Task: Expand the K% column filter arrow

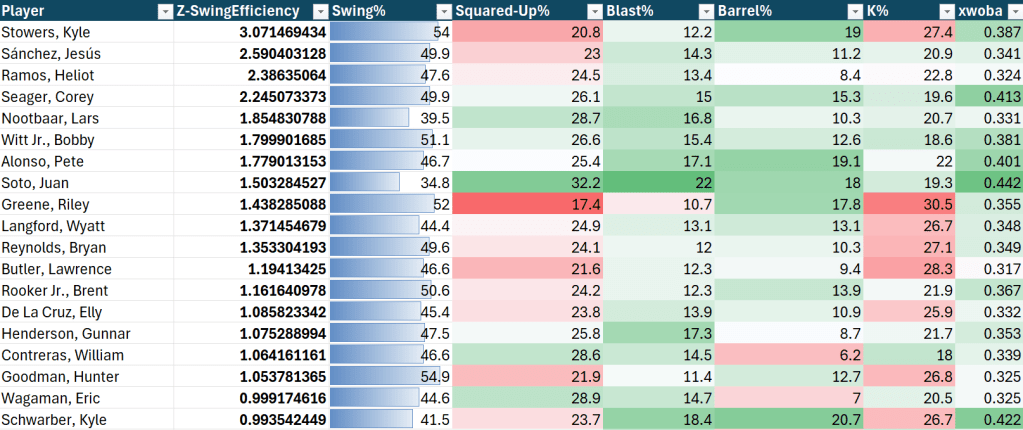Action: click(x=945, y=11)
